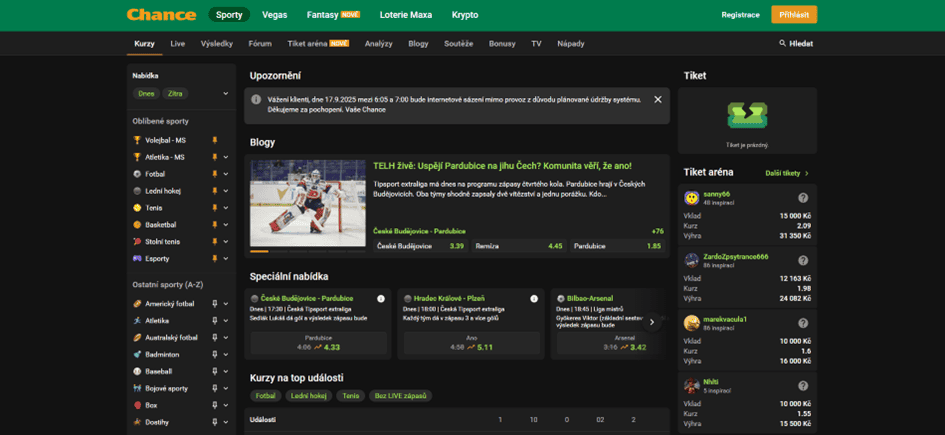Filter top events by Lední hokej
945x435 pixels.
point(308,396)
